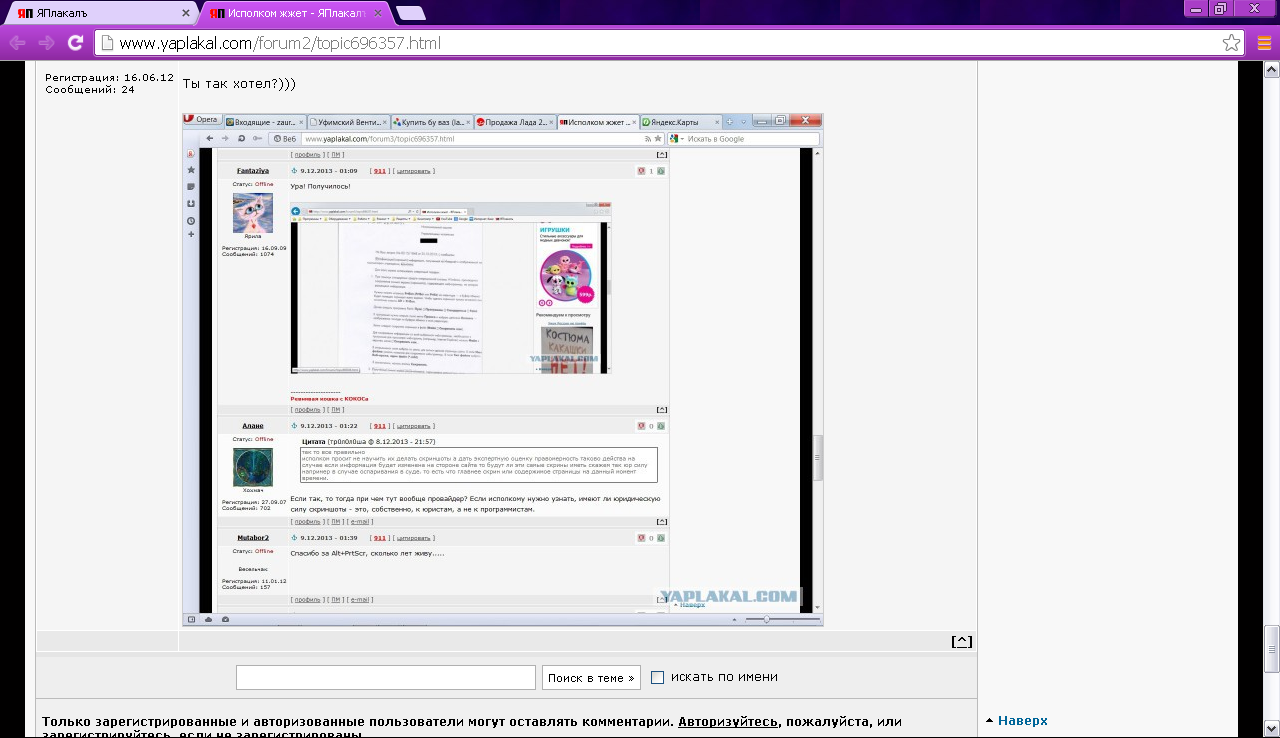Click the URL in the address bar
Screen dimensions: 1280x738
point(280,43)
